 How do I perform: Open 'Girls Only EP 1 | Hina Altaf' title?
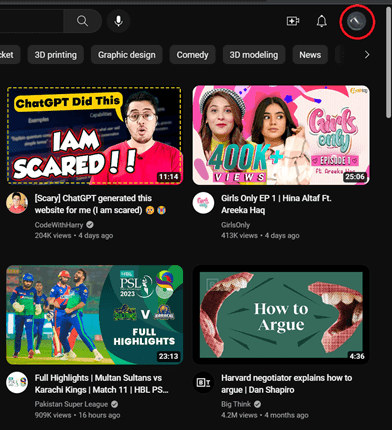tap(276, 204)
